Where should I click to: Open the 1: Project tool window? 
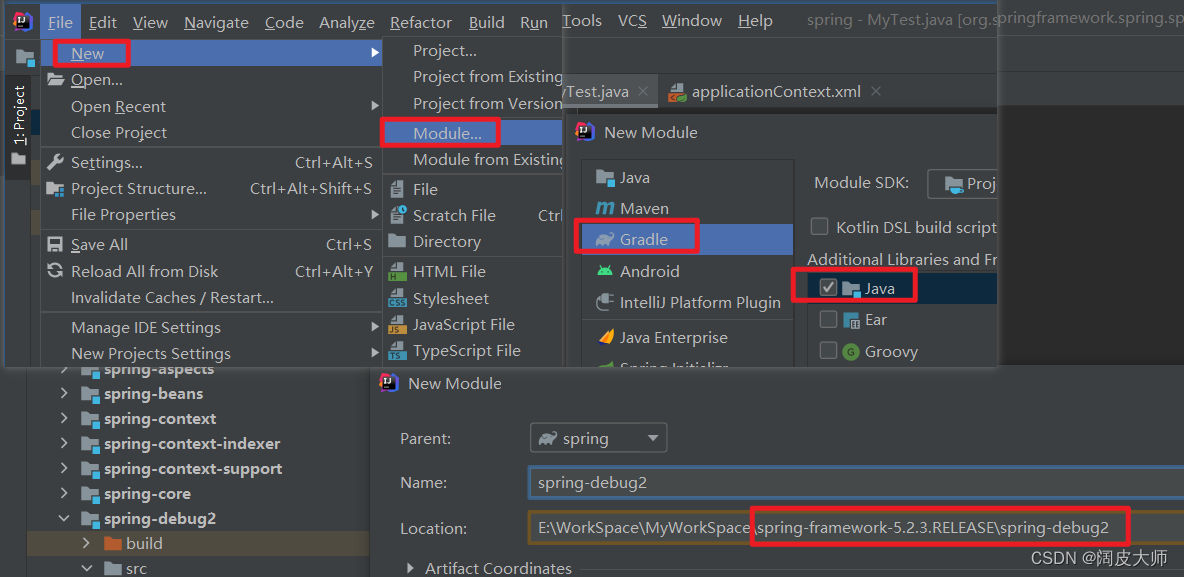19,125
